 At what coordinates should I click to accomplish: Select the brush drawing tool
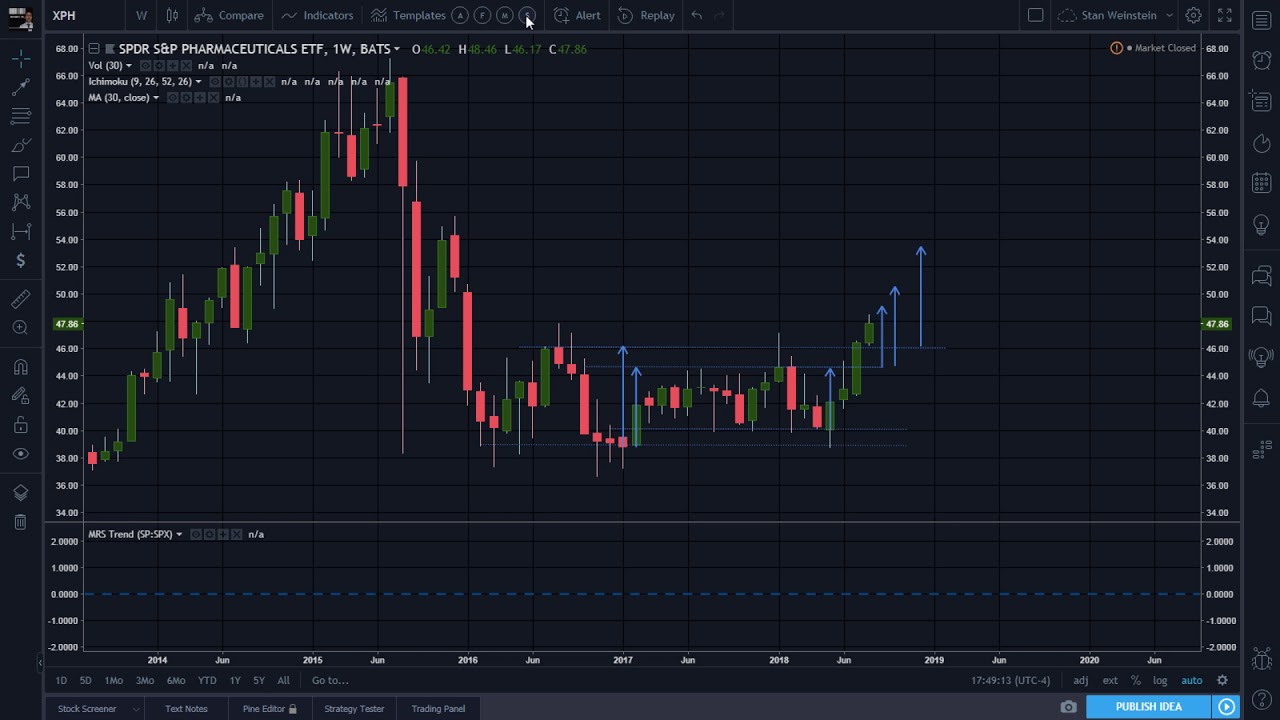tap(20, 146)
